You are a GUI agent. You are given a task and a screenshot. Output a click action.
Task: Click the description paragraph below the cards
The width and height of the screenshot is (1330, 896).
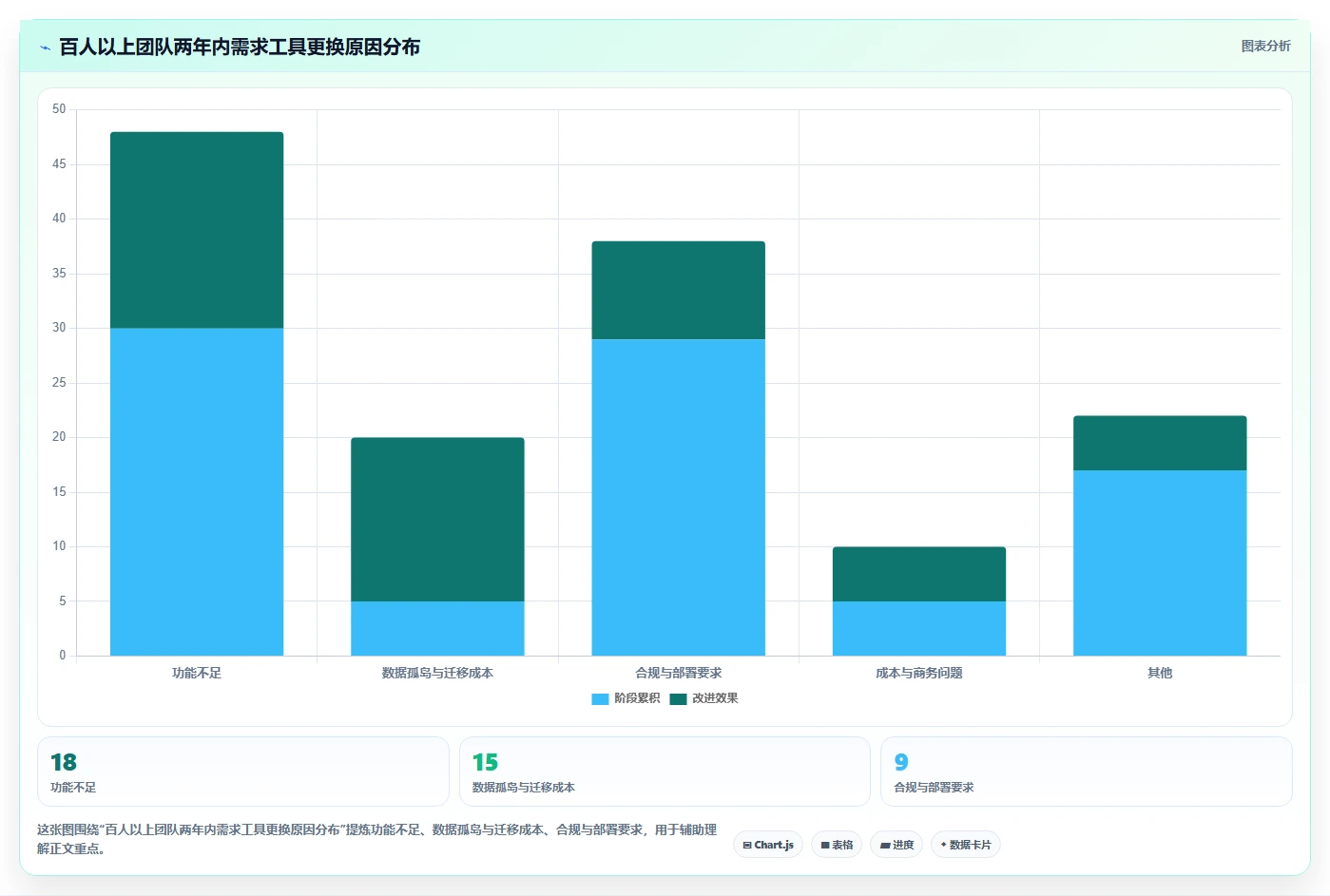(x=377, y=839)
